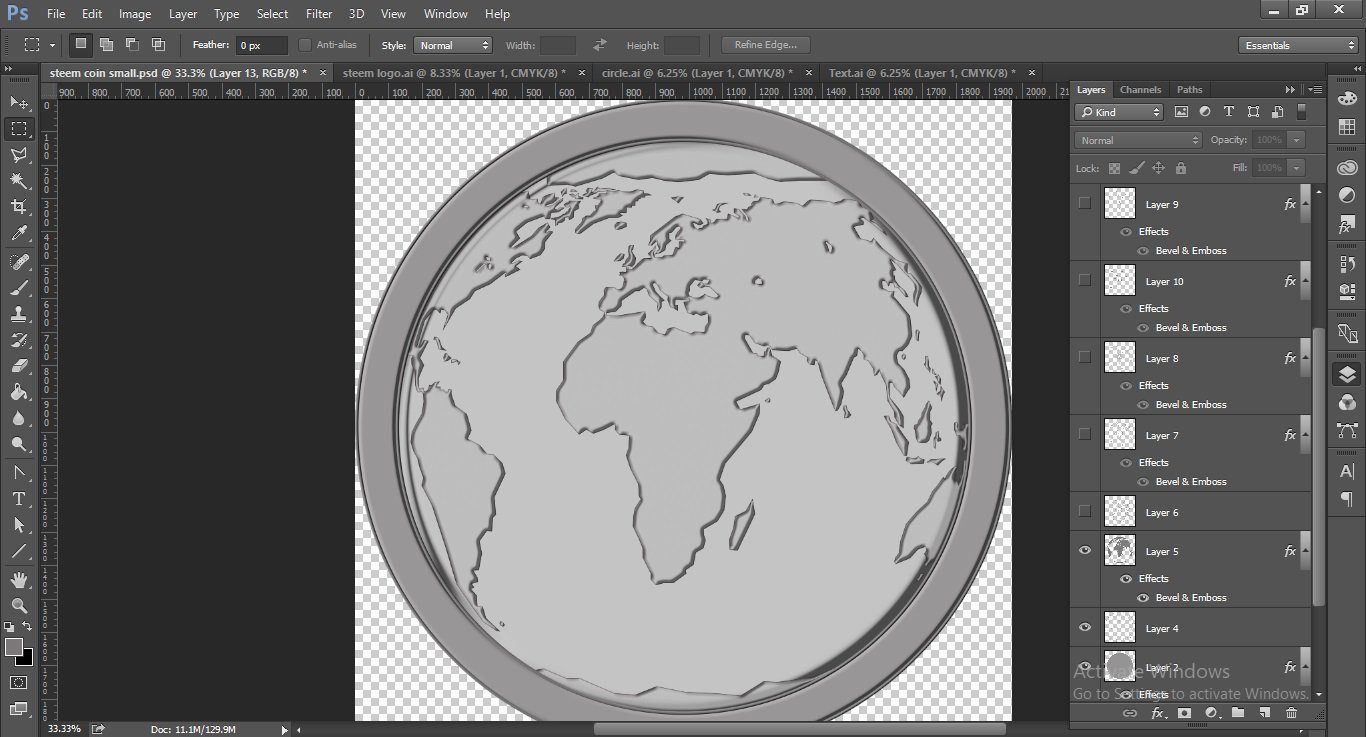Link layers with chain icon
This screenshot has height=737, width=1366.
pyautogui.click(x=1130, y=713)
